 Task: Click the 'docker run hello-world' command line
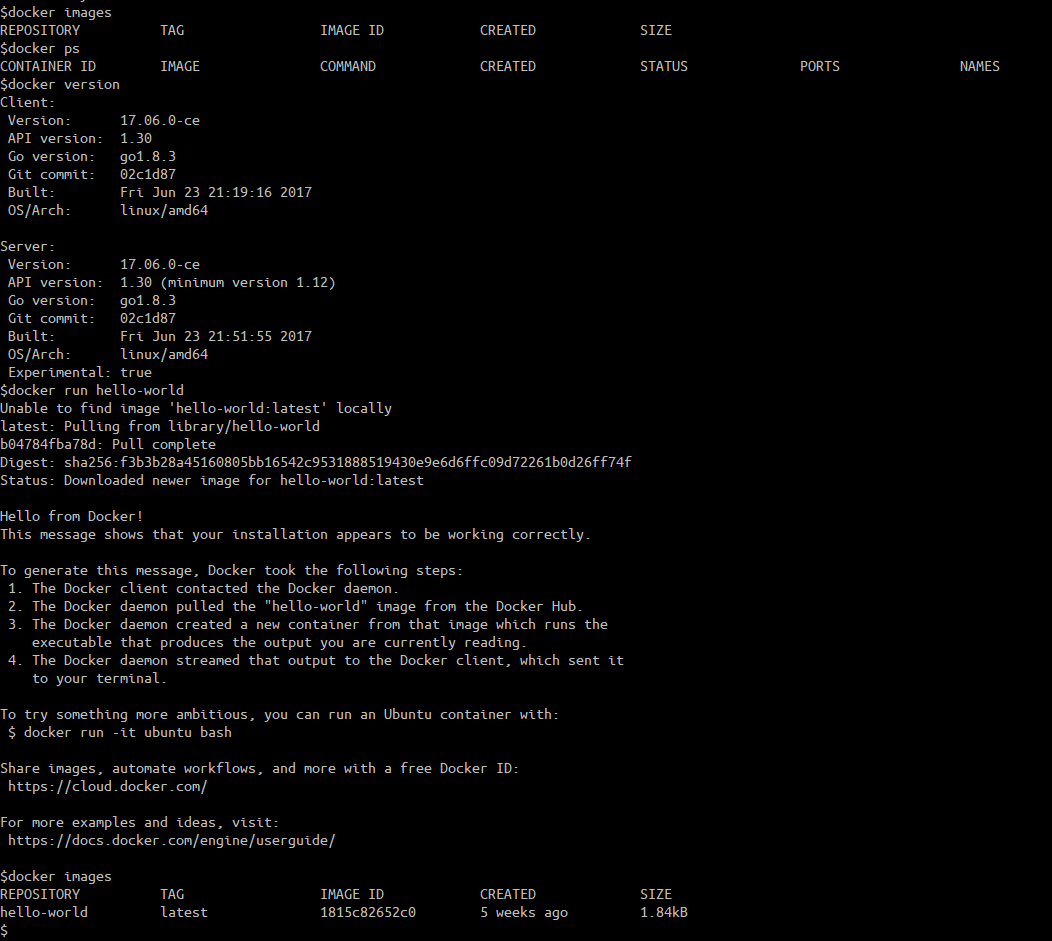coord(92,390)
